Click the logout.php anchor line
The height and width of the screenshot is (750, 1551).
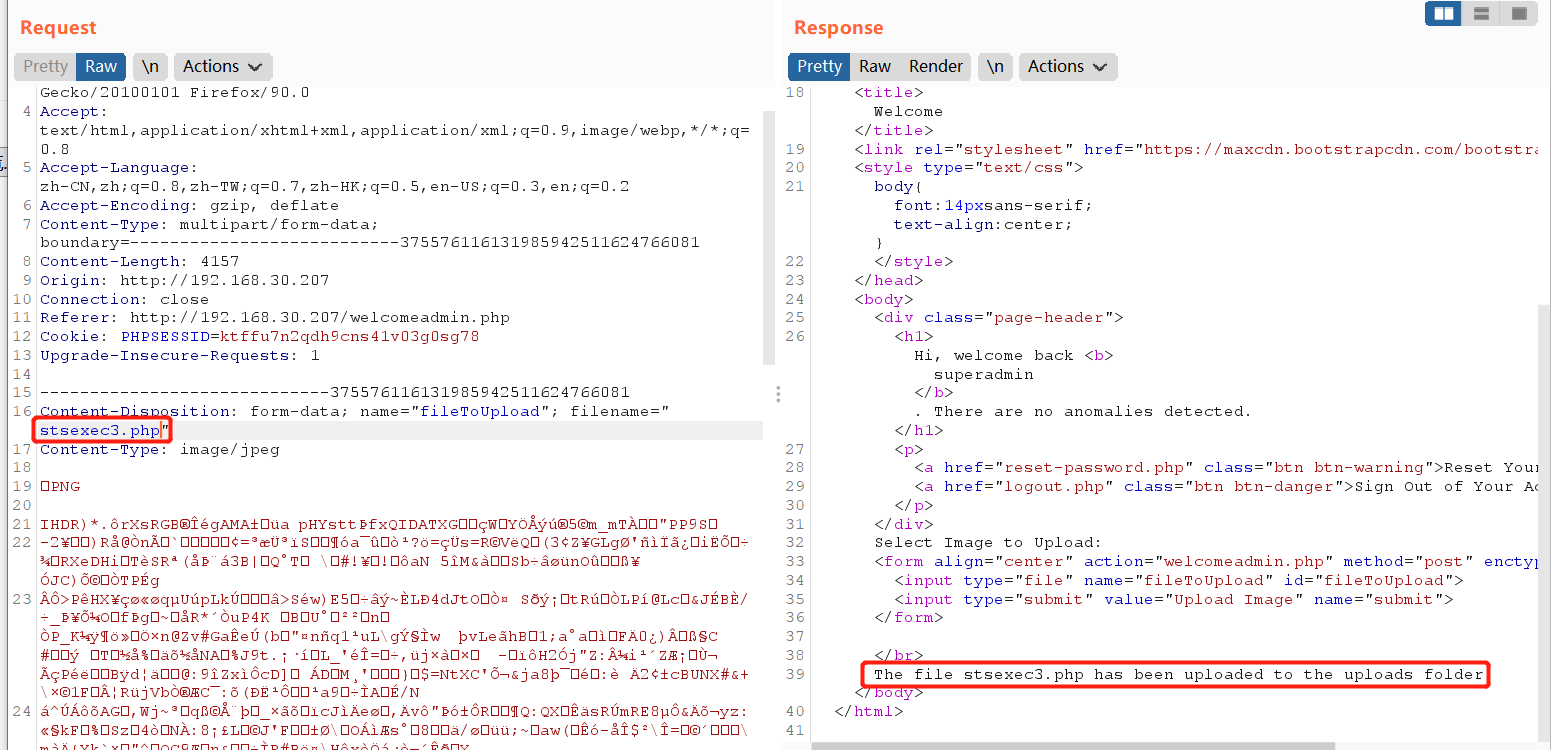(x=1225, y=486)
